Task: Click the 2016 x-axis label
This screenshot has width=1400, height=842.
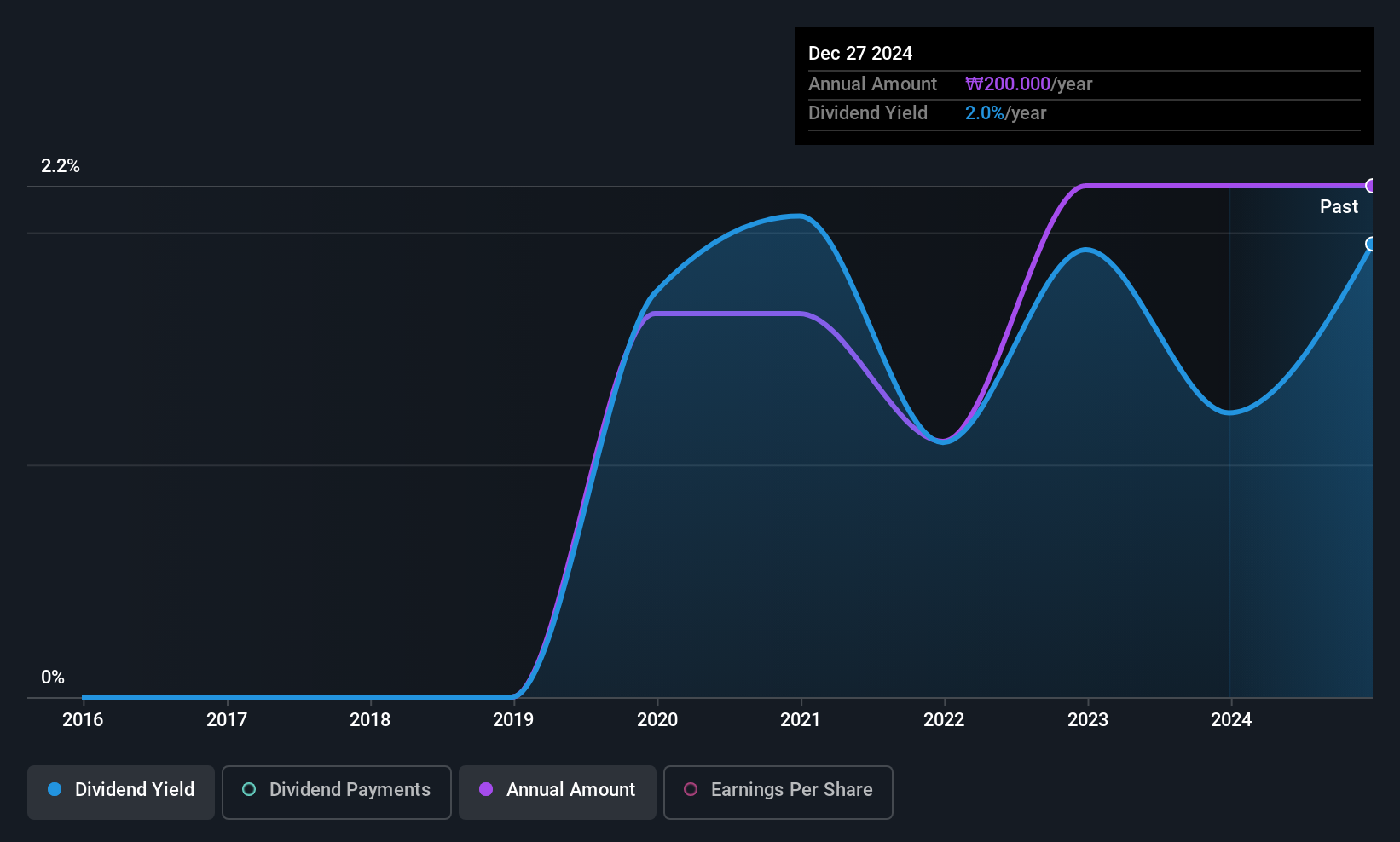Action: [x=83, y=720]
